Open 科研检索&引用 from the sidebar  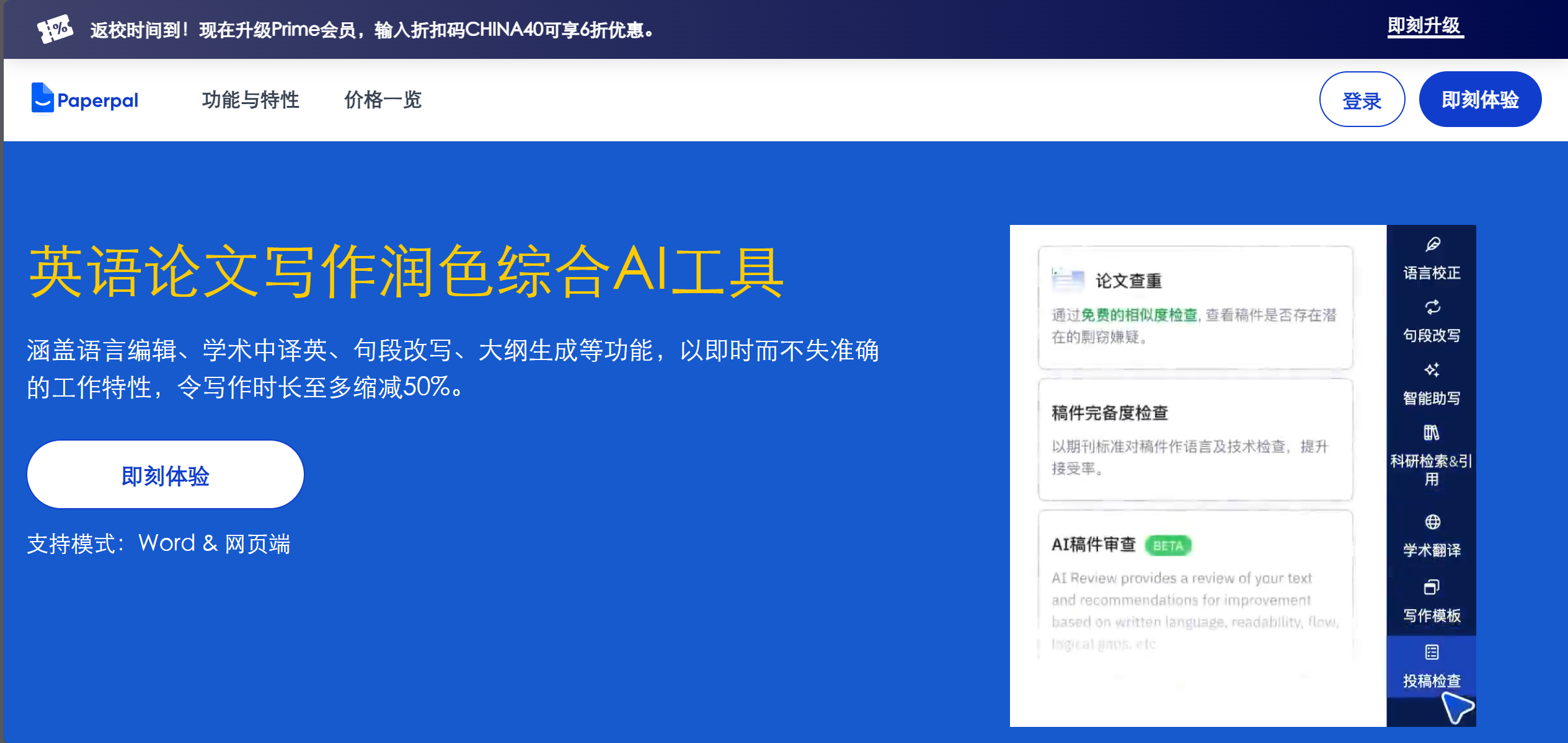pos(1430,455)
